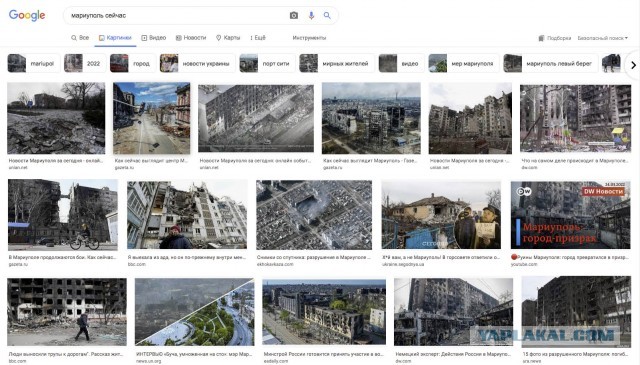The width and height of the screenshot is (640, 365).
Task: Choose the порт сити chip
Action: (x=267, y=63)
